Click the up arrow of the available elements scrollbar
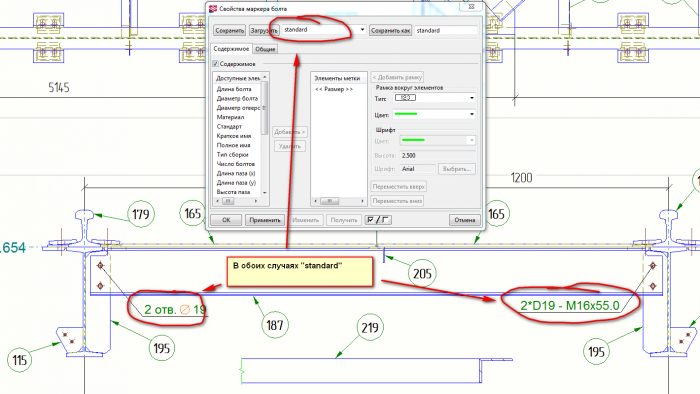This screenshot has width=700, height=394. point(265,78)
